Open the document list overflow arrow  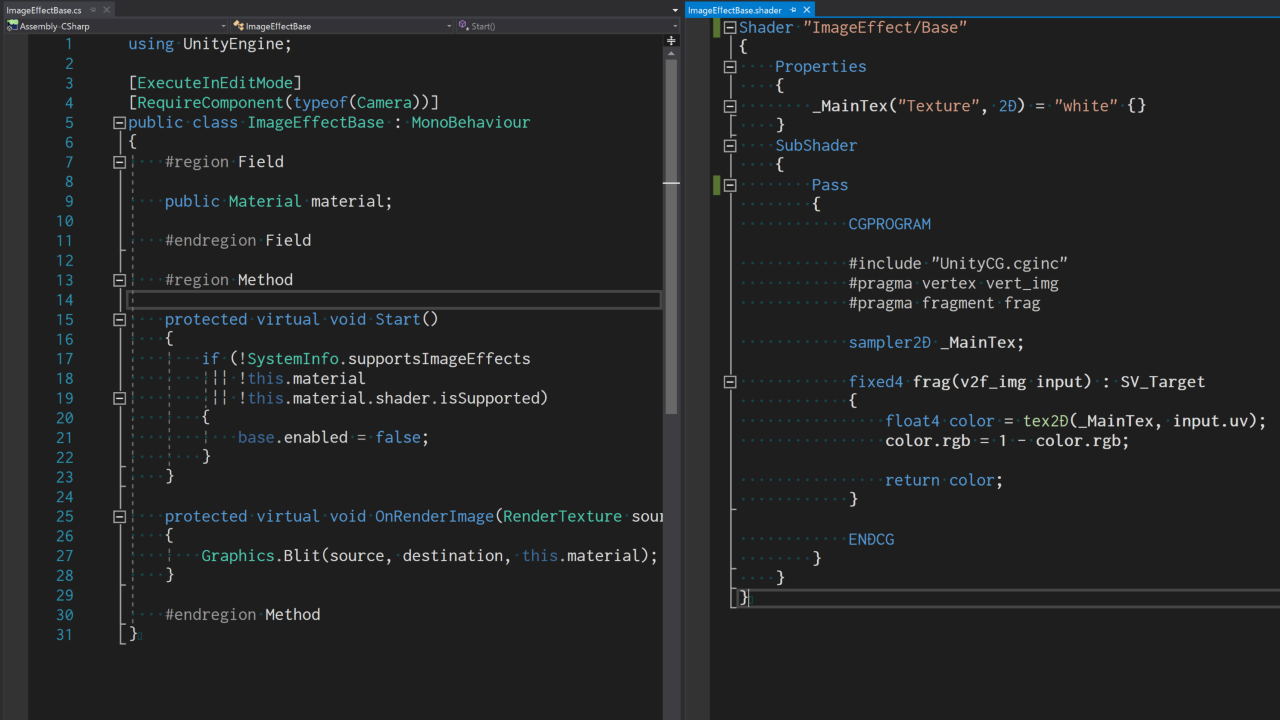click(676, 10)
